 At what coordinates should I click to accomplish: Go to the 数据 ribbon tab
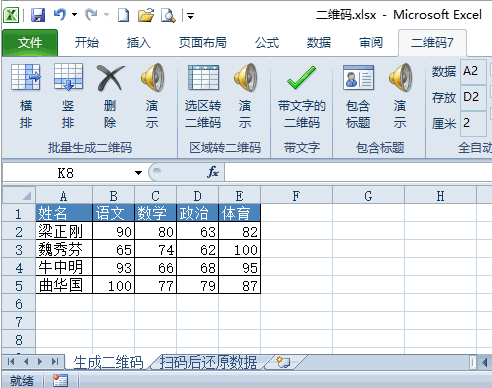point(319,43)
